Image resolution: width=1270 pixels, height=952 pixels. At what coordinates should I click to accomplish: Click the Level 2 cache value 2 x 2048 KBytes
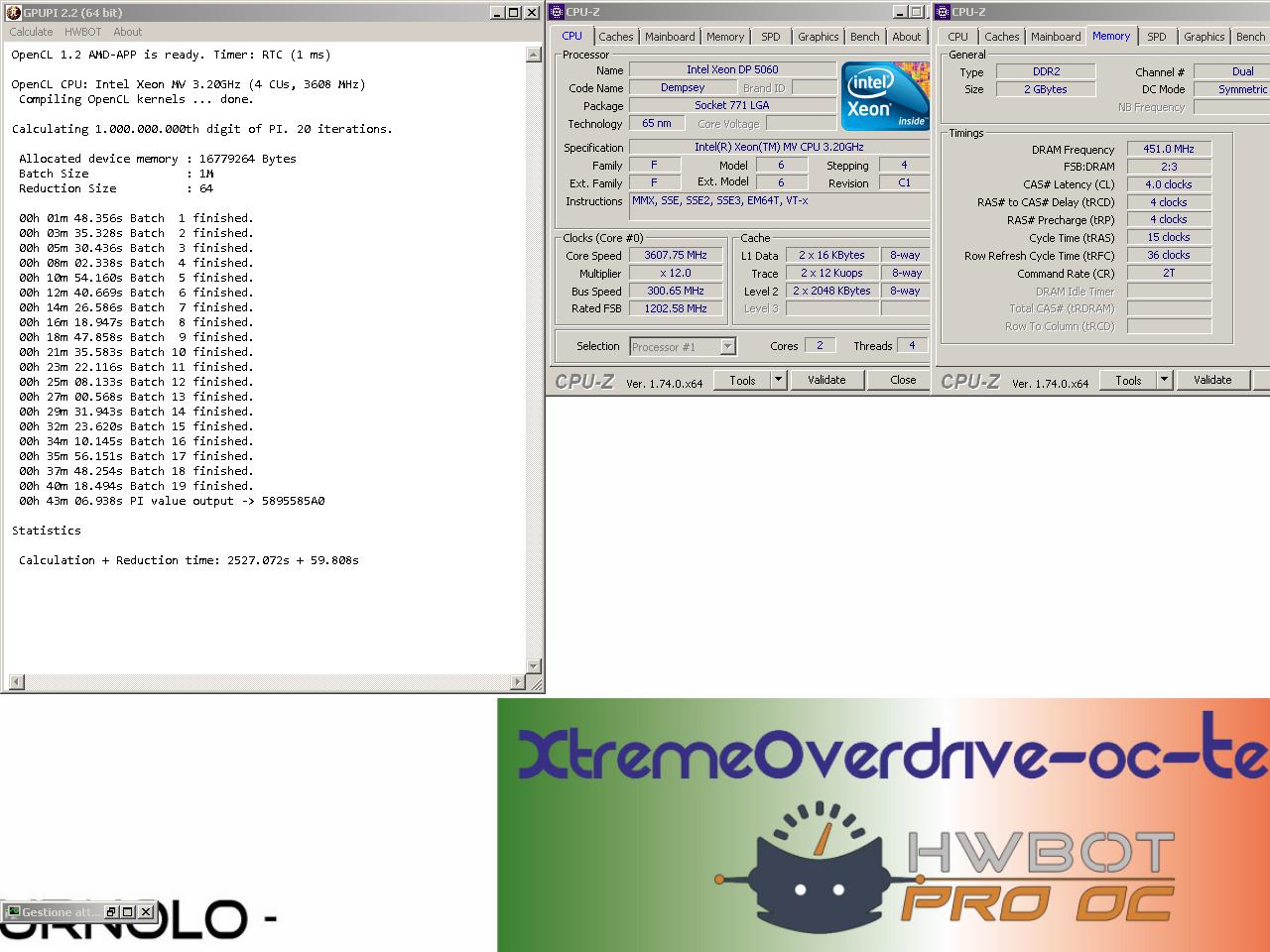tap(831, 291)
